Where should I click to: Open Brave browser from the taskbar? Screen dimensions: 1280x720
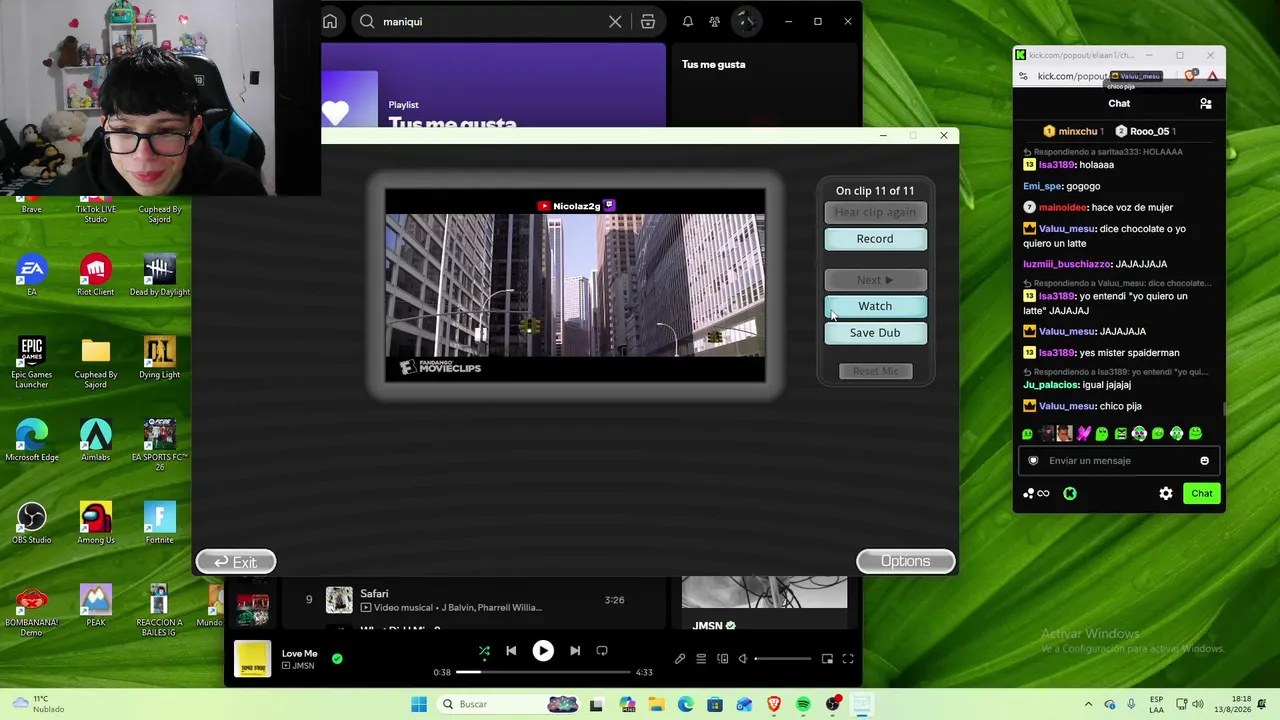(773, 704)
